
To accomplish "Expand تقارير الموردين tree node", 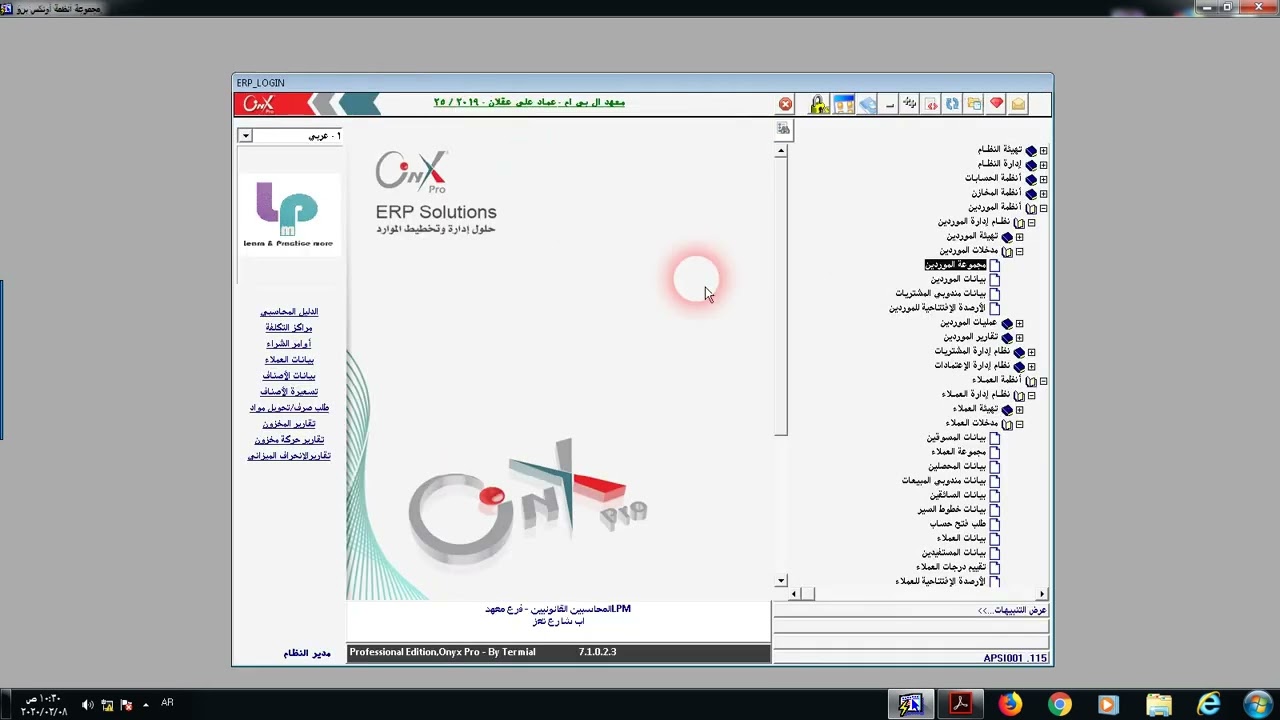I will click(1019, 338).
